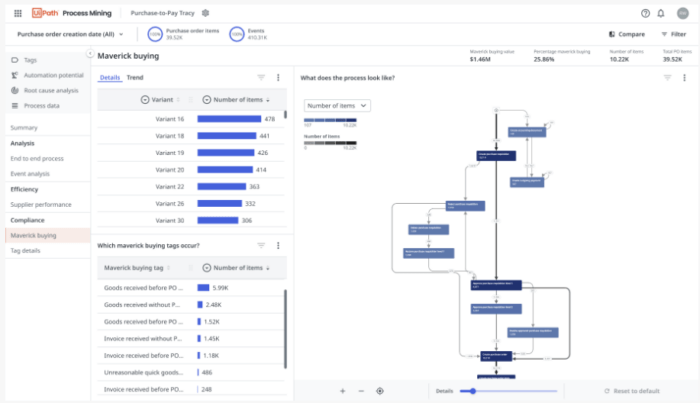The image size is (700, 403).
Task: Click the grey Number of items legend bar
Action: click(330, 143)
